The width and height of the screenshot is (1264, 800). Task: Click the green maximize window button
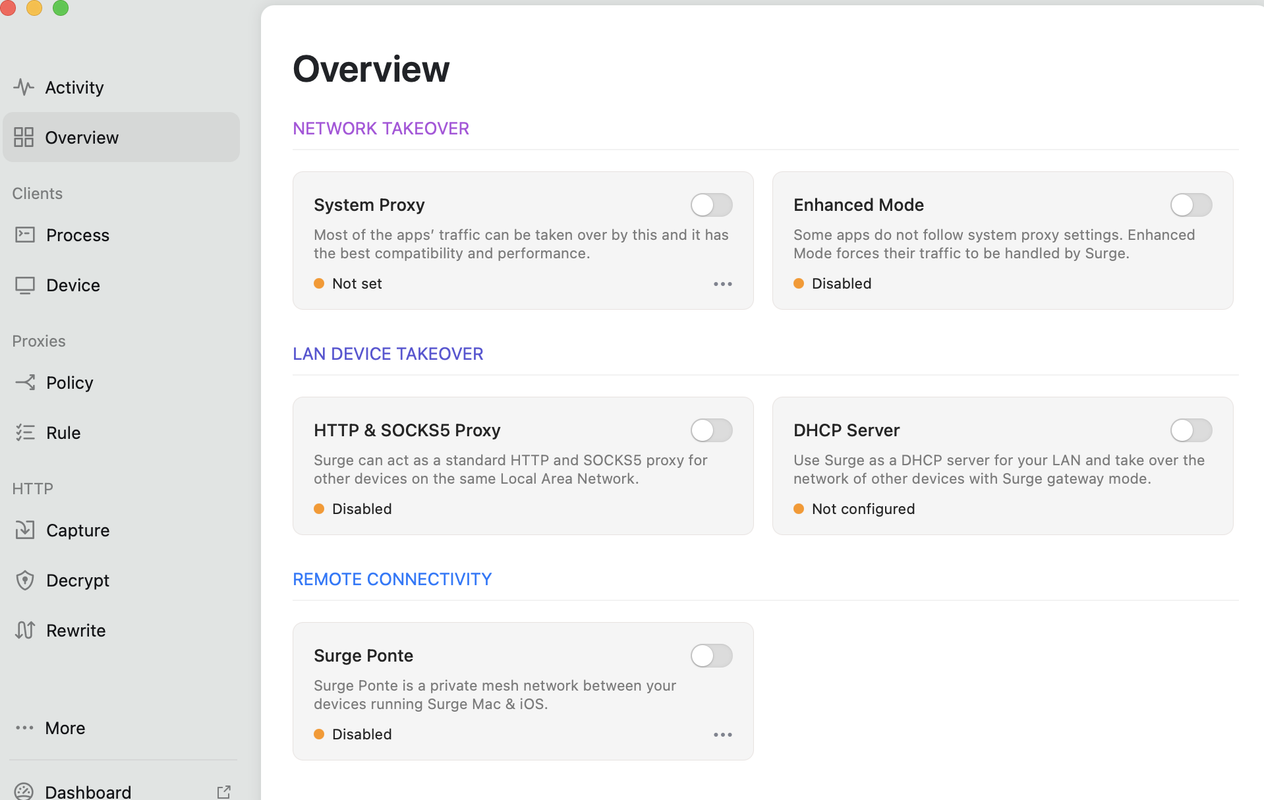60,7
